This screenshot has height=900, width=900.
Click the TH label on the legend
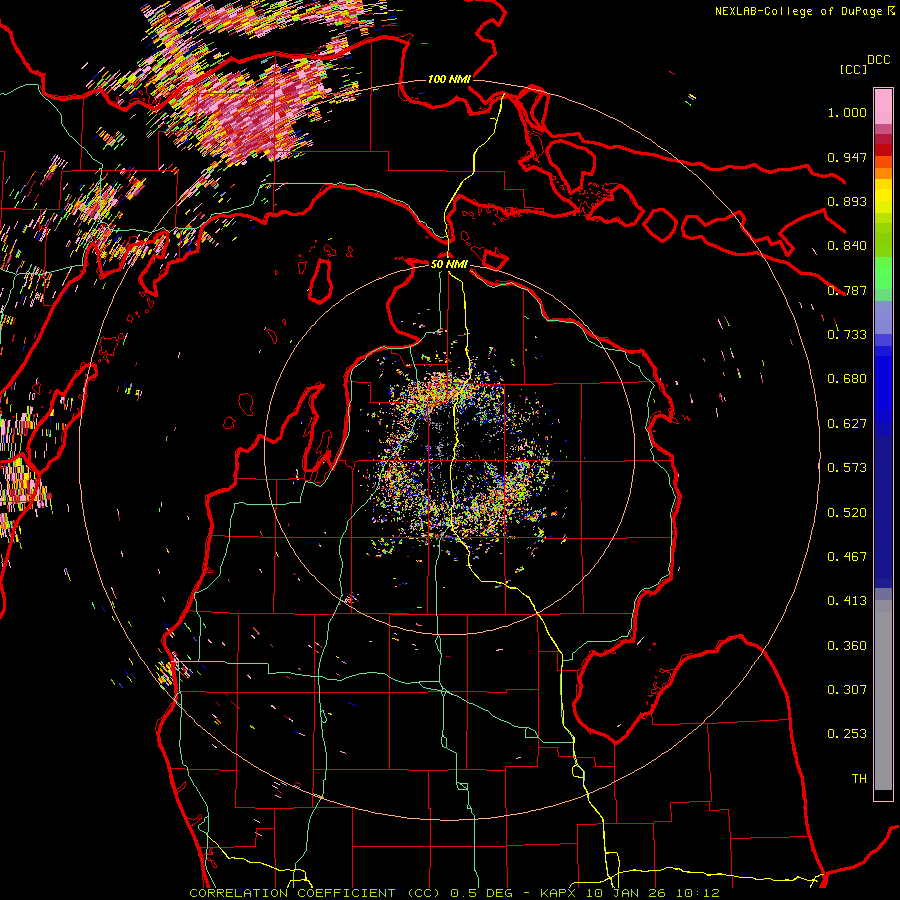[859, 779]
